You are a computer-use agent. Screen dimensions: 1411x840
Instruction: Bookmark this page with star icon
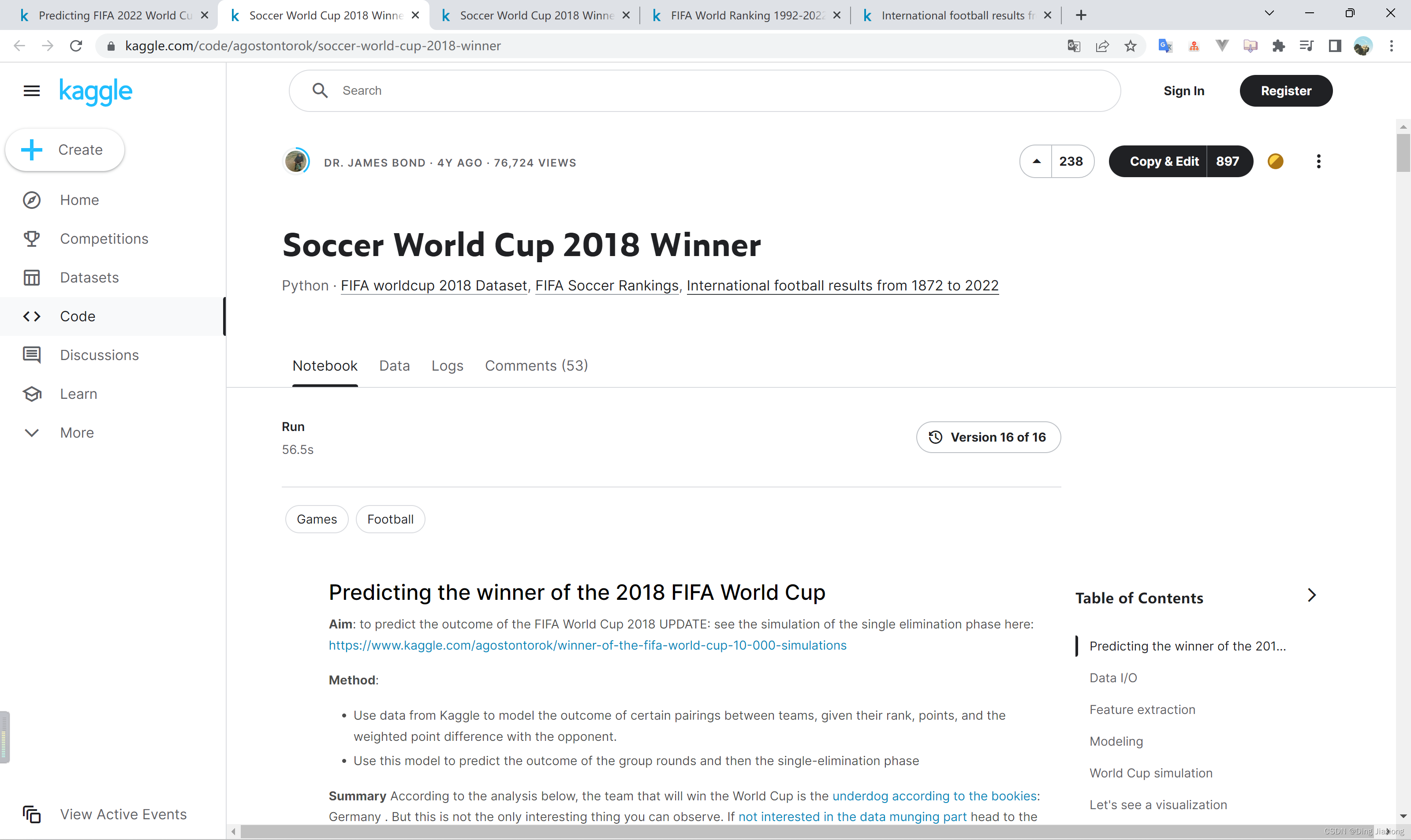pos(1130,46)
